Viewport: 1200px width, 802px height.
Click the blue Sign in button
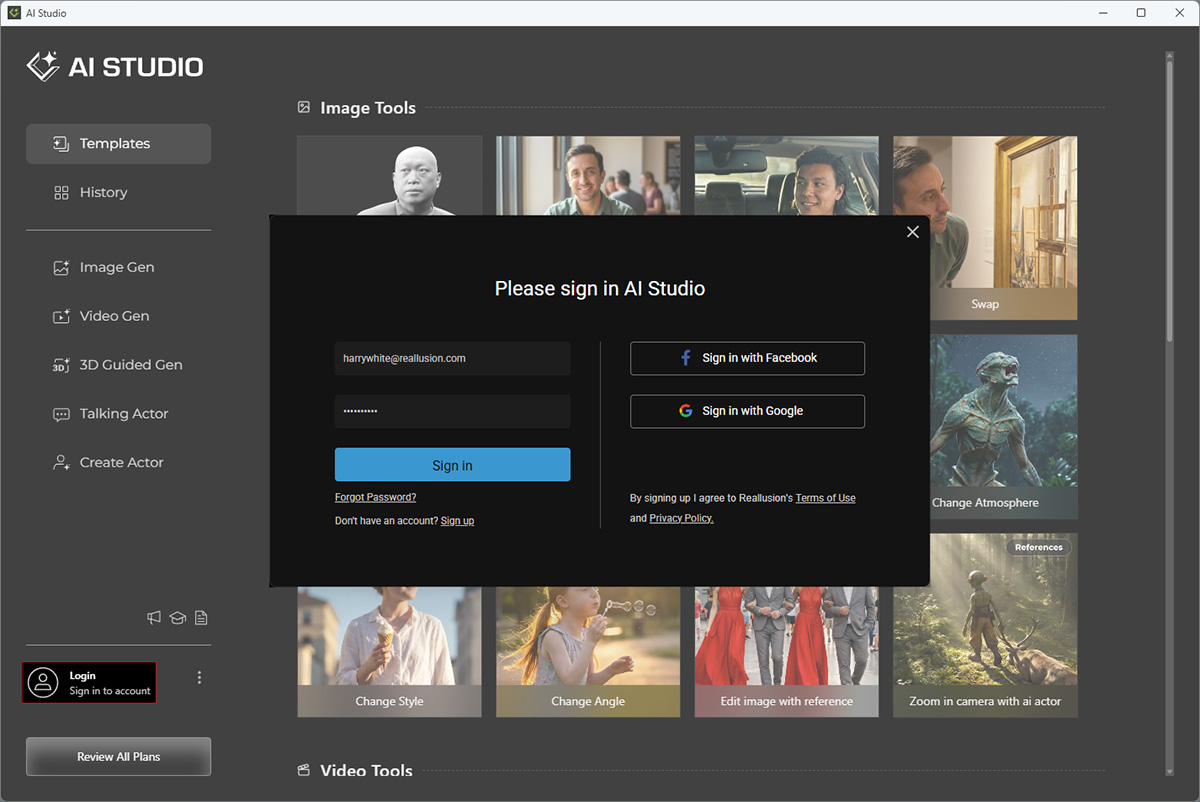coord(452,465)
